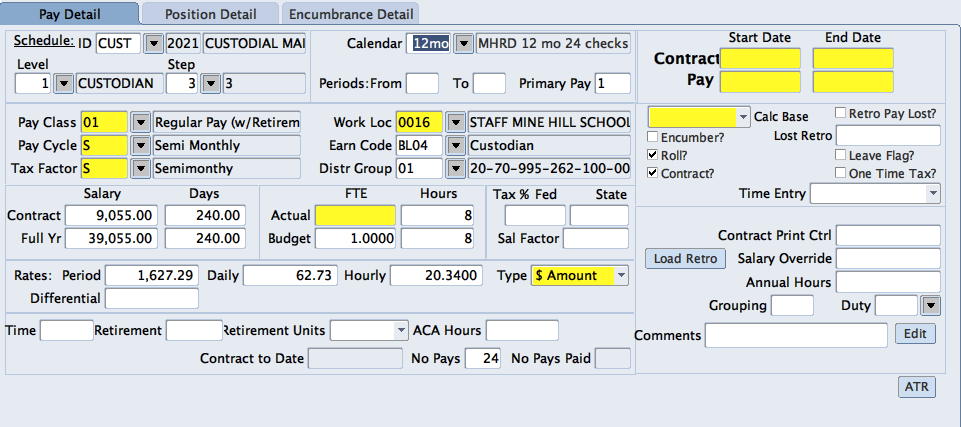Screen dimensions: 961x427
Task: Click the Load Retro button
Action: 685,259
